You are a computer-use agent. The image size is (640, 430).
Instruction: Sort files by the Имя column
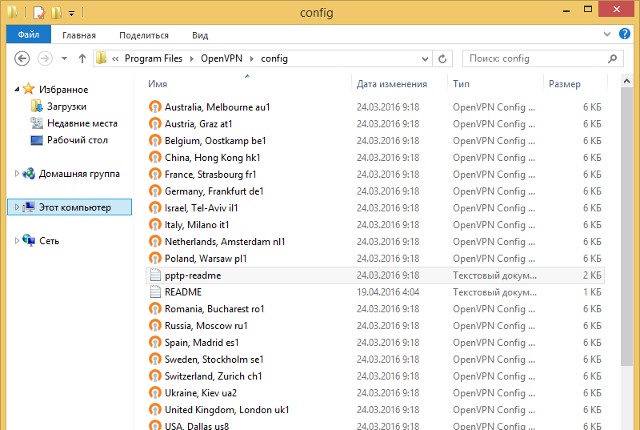pos(158,84)
